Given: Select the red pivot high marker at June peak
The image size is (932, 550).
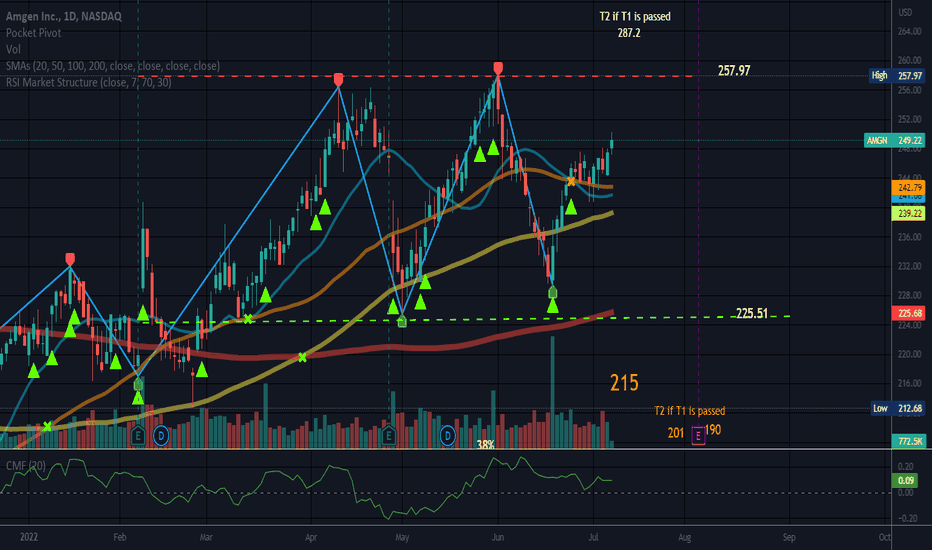Looking at the screenshot, I should click(498, 68).
